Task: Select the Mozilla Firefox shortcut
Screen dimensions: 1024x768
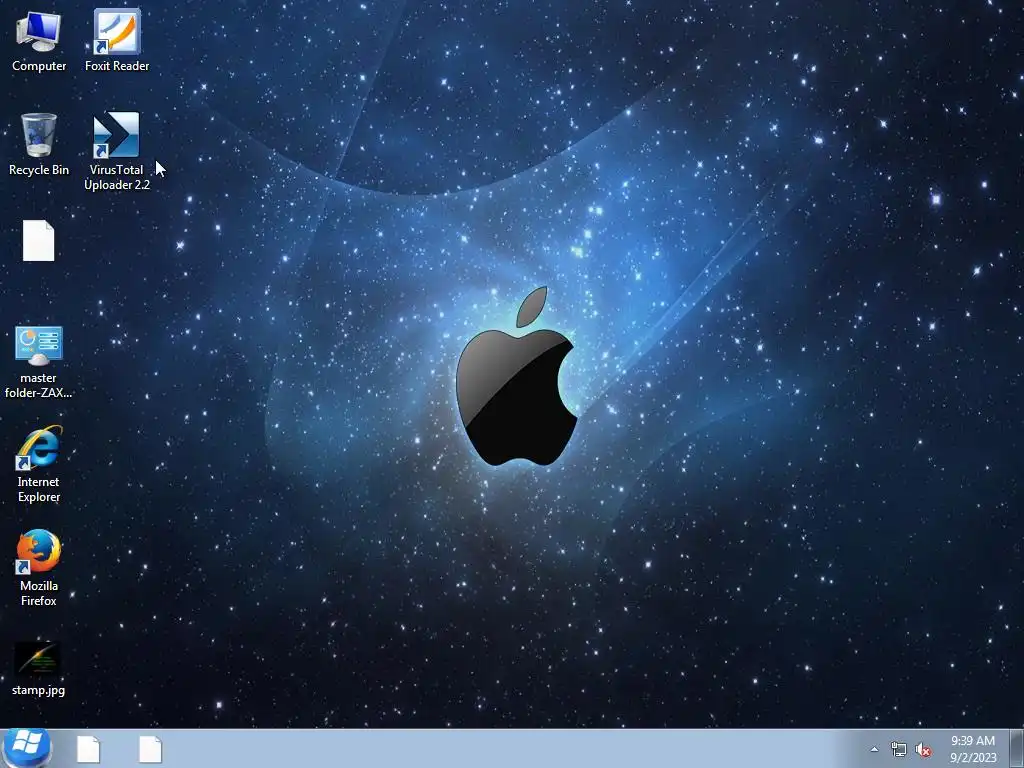Action: point(39,568)
